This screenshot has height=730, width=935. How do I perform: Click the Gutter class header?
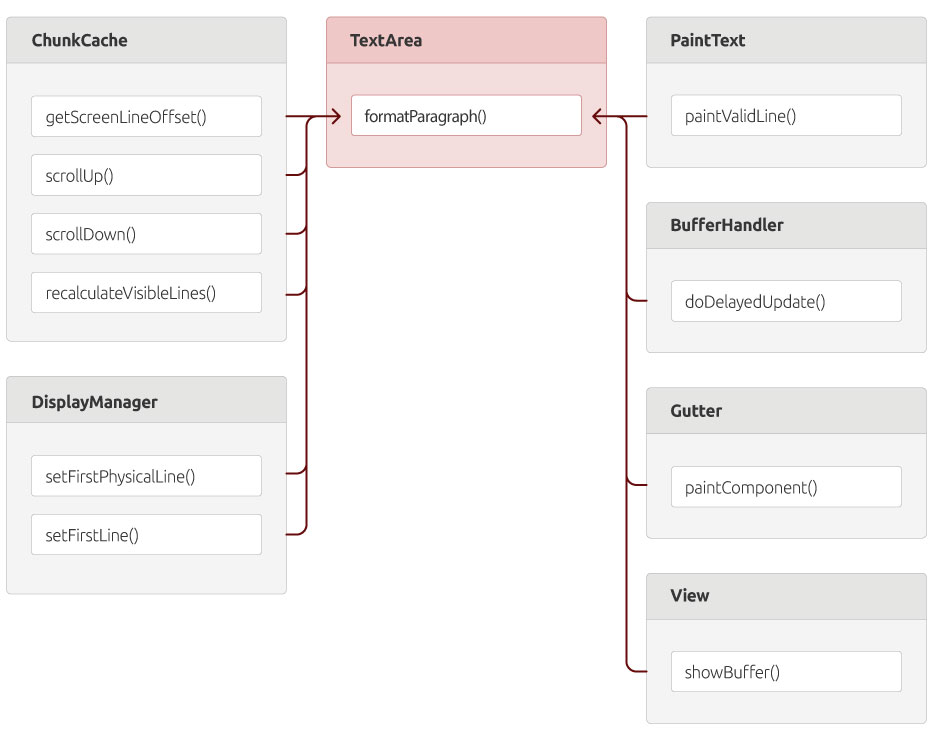click(786, 411)
